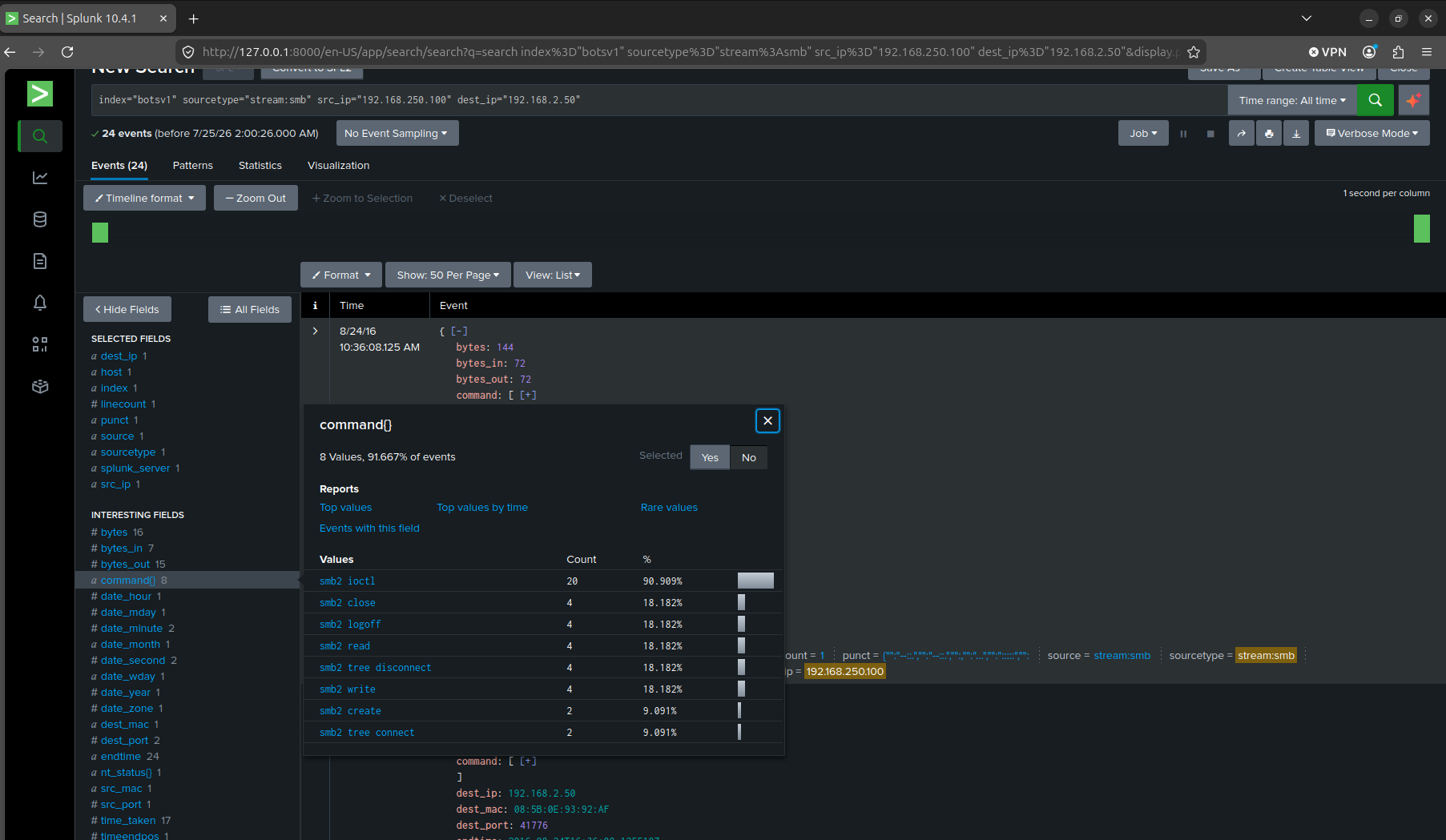Switch to Visualization tab
The image size is (1446, 840).
(339, 166)
